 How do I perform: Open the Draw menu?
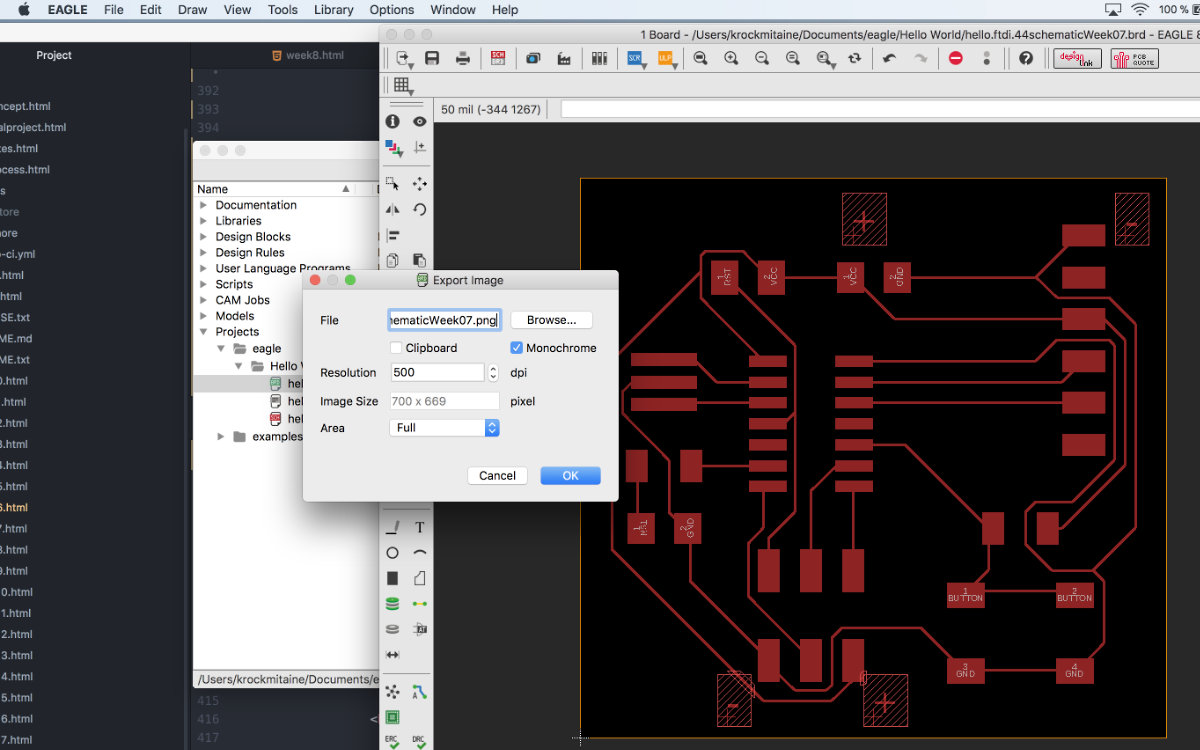(192, 10)
